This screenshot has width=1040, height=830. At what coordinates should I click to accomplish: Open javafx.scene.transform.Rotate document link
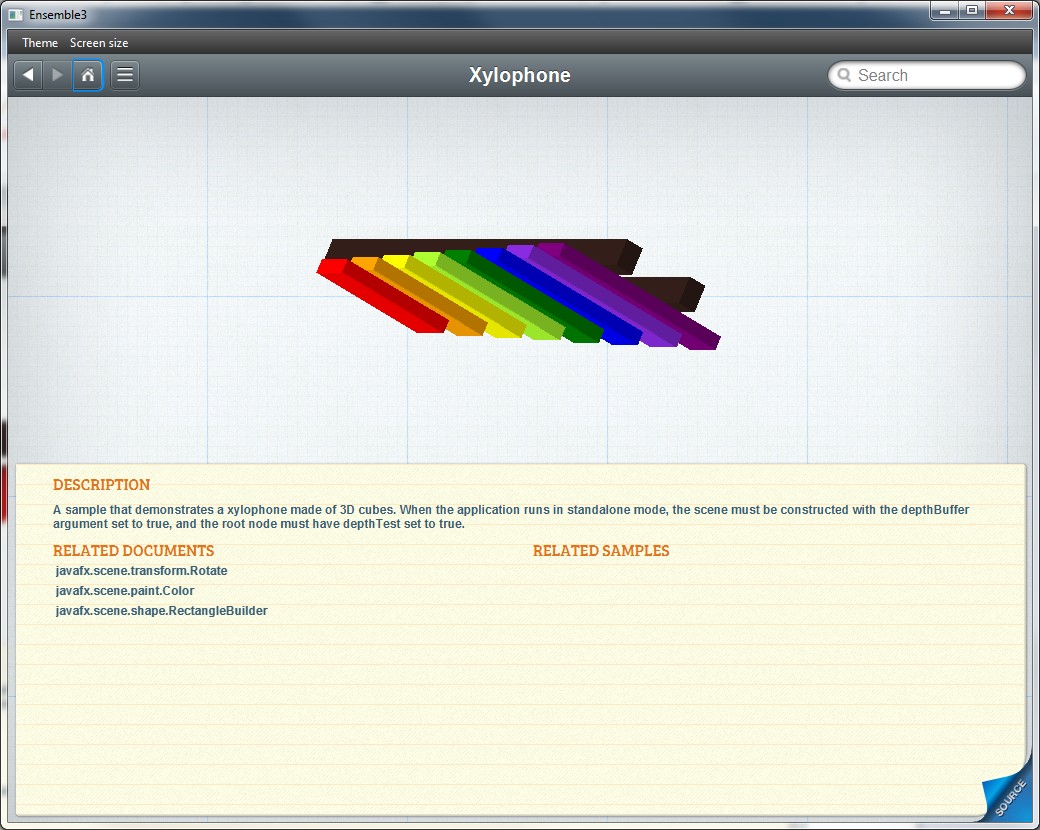click(x=142, y=571)
